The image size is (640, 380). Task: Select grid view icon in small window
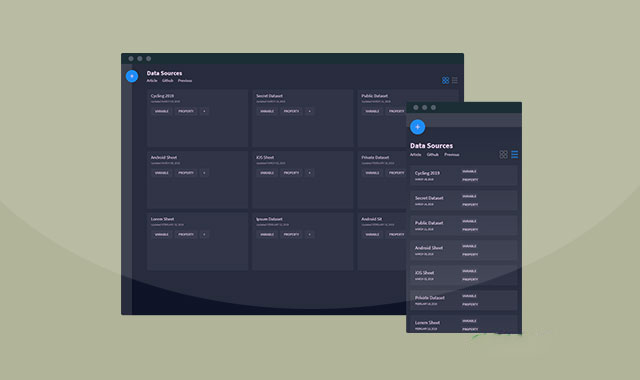tap(503, 154)
